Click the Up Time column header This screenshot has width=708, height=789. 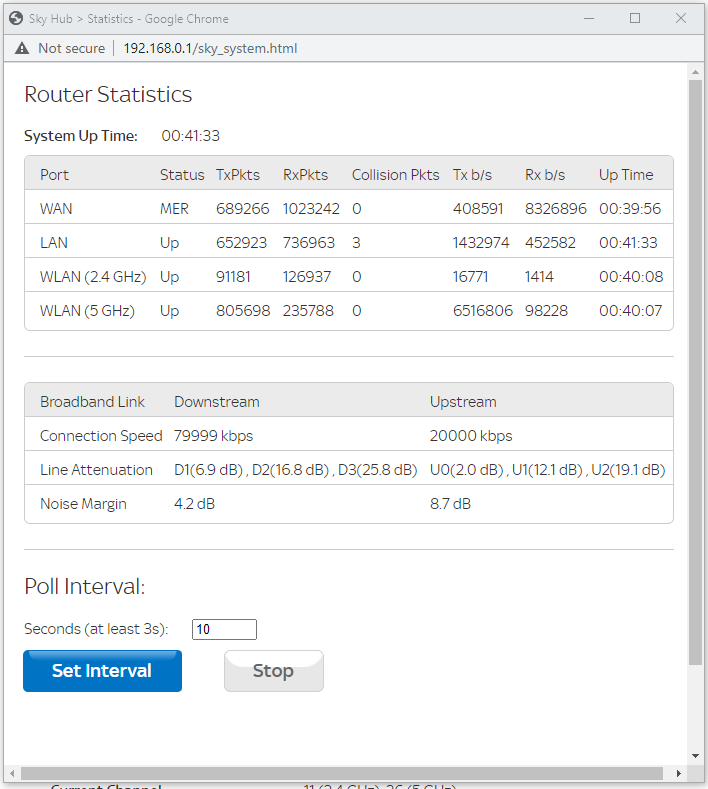[626, 175]
